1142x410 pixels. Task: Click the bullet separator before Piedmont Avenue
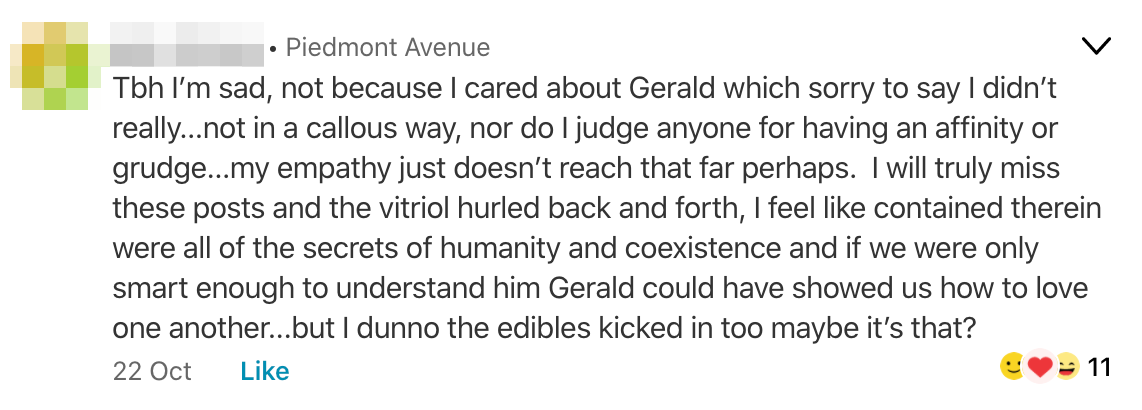point(273,49)
